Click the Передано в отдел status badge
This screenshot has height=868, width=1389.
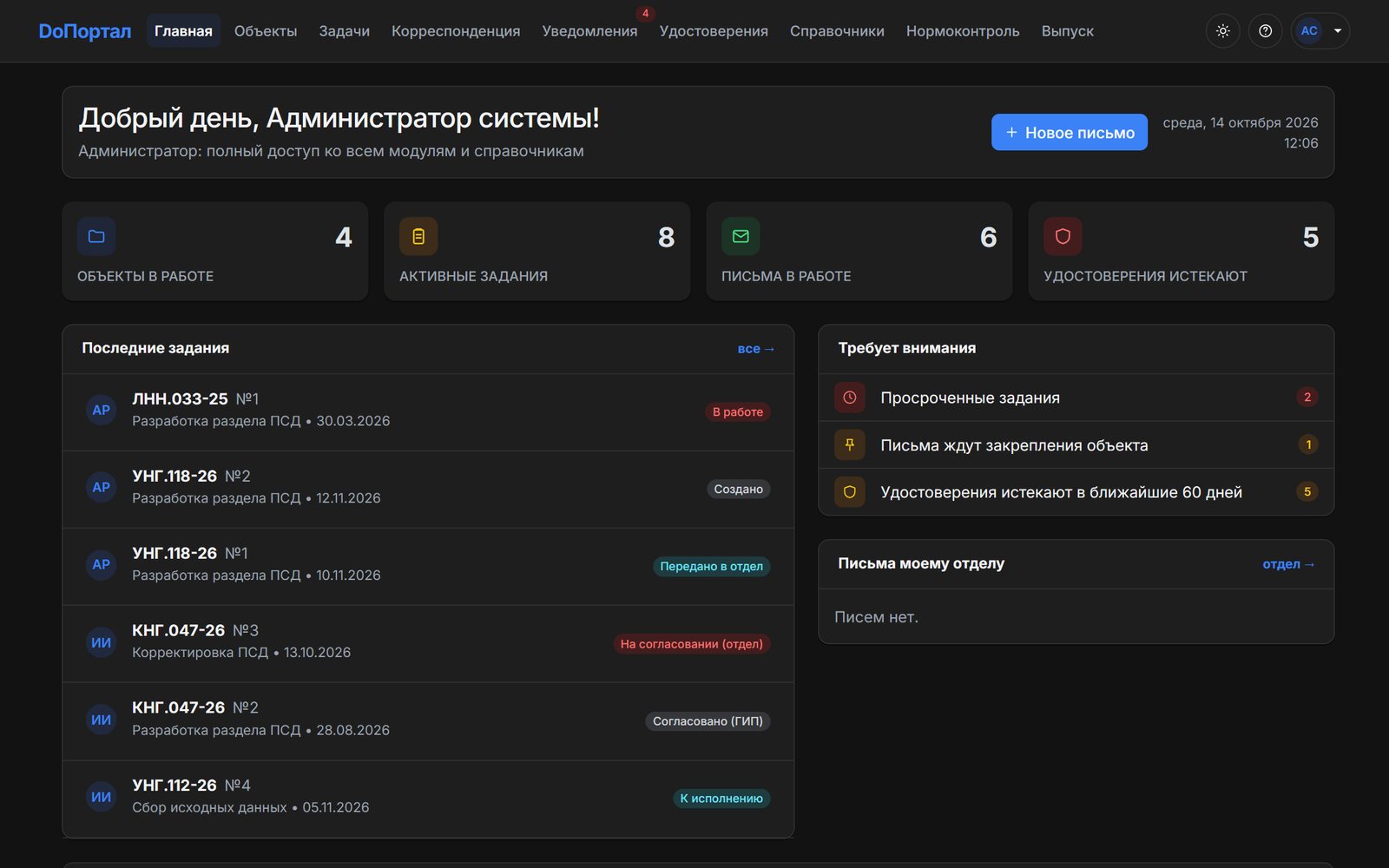pos(711,567)
